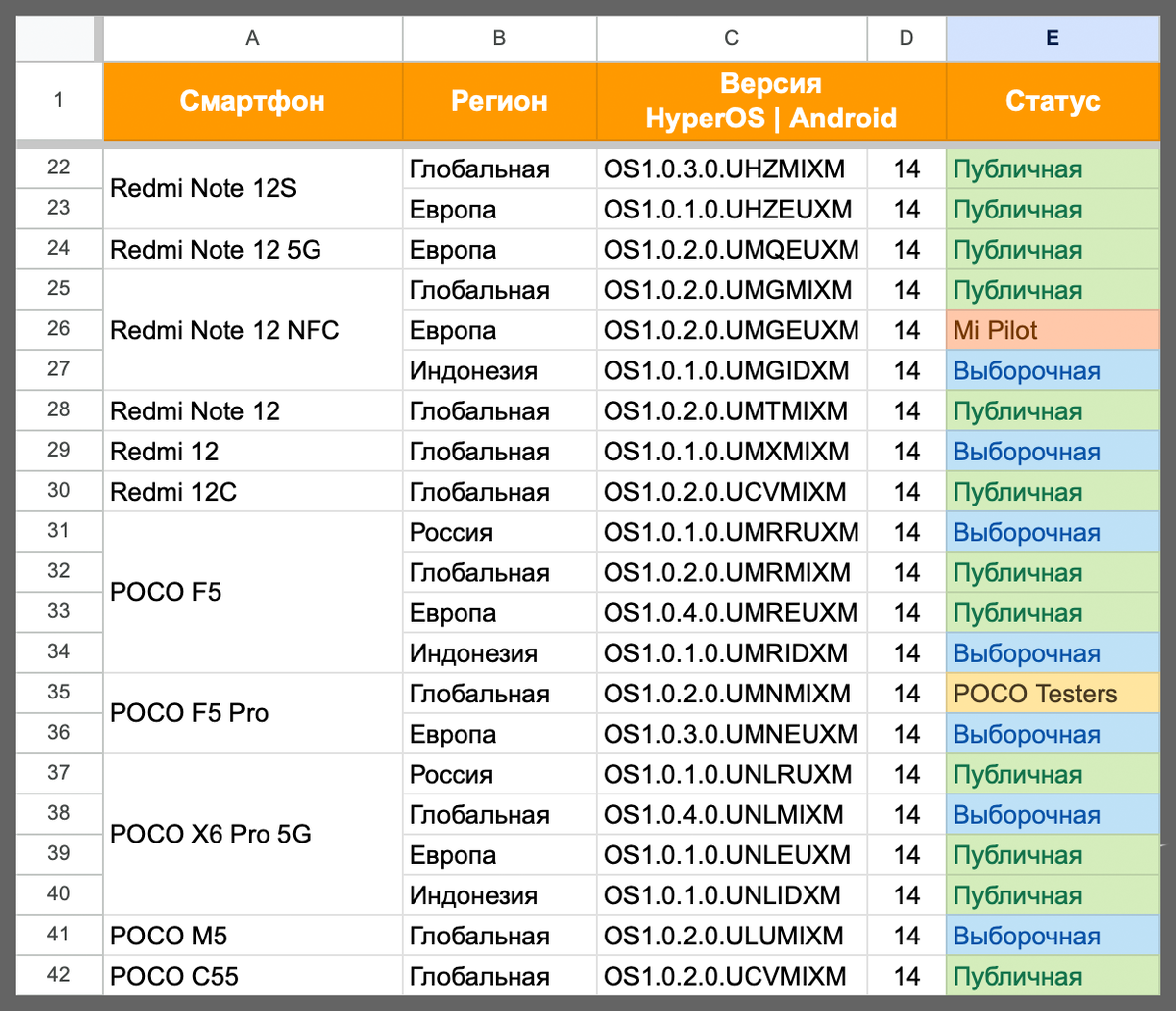Viewport: 1176px width, 1011px height.
Task: Click version OS1.0.1.0.UHZEUXM
Action: click(x=732, y=210)
